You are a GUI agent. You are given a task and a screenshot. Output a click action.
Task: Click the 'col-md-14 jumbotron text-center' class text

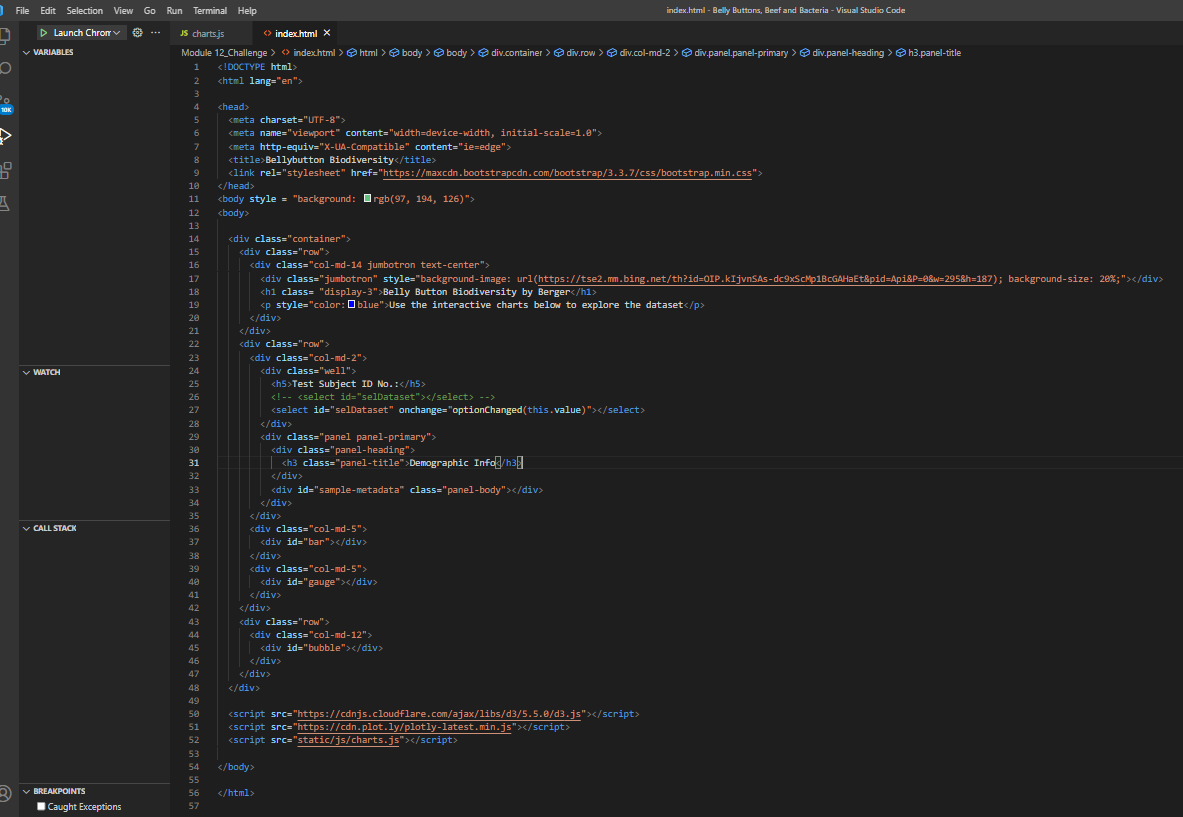pyautogui.click(x=395, y=265)
